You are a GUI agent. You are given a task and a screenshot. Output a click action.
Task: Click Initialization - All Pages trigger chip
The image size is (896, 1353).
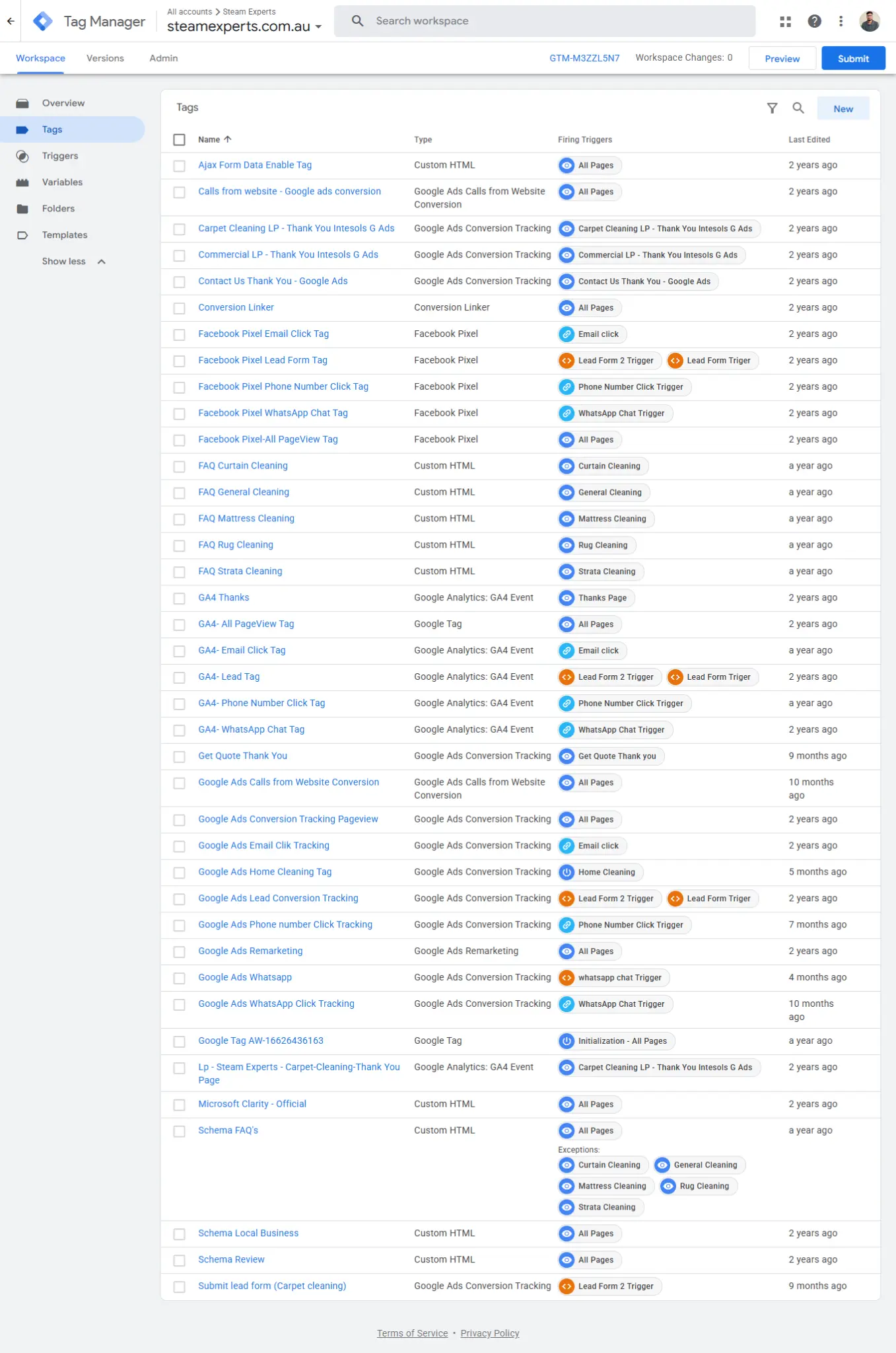click(617, 1041)
